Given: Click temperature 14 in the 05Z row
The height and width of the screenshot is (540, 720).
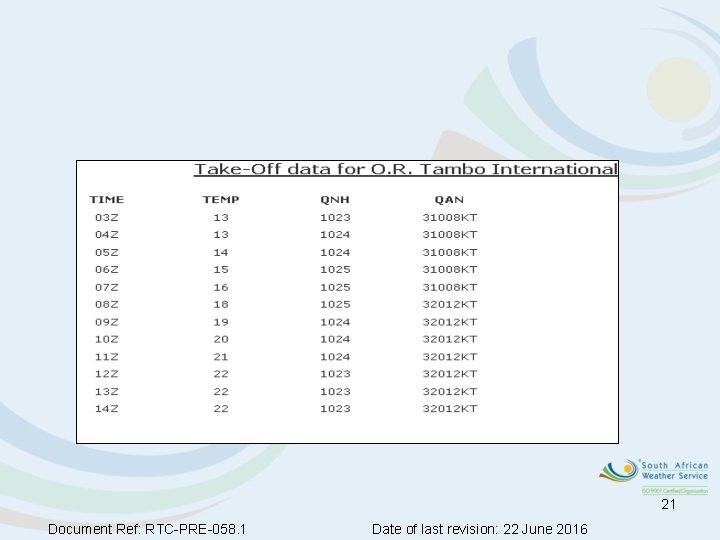Looking at the screenshot, I should pyautogui.click(x=221, y=253).
